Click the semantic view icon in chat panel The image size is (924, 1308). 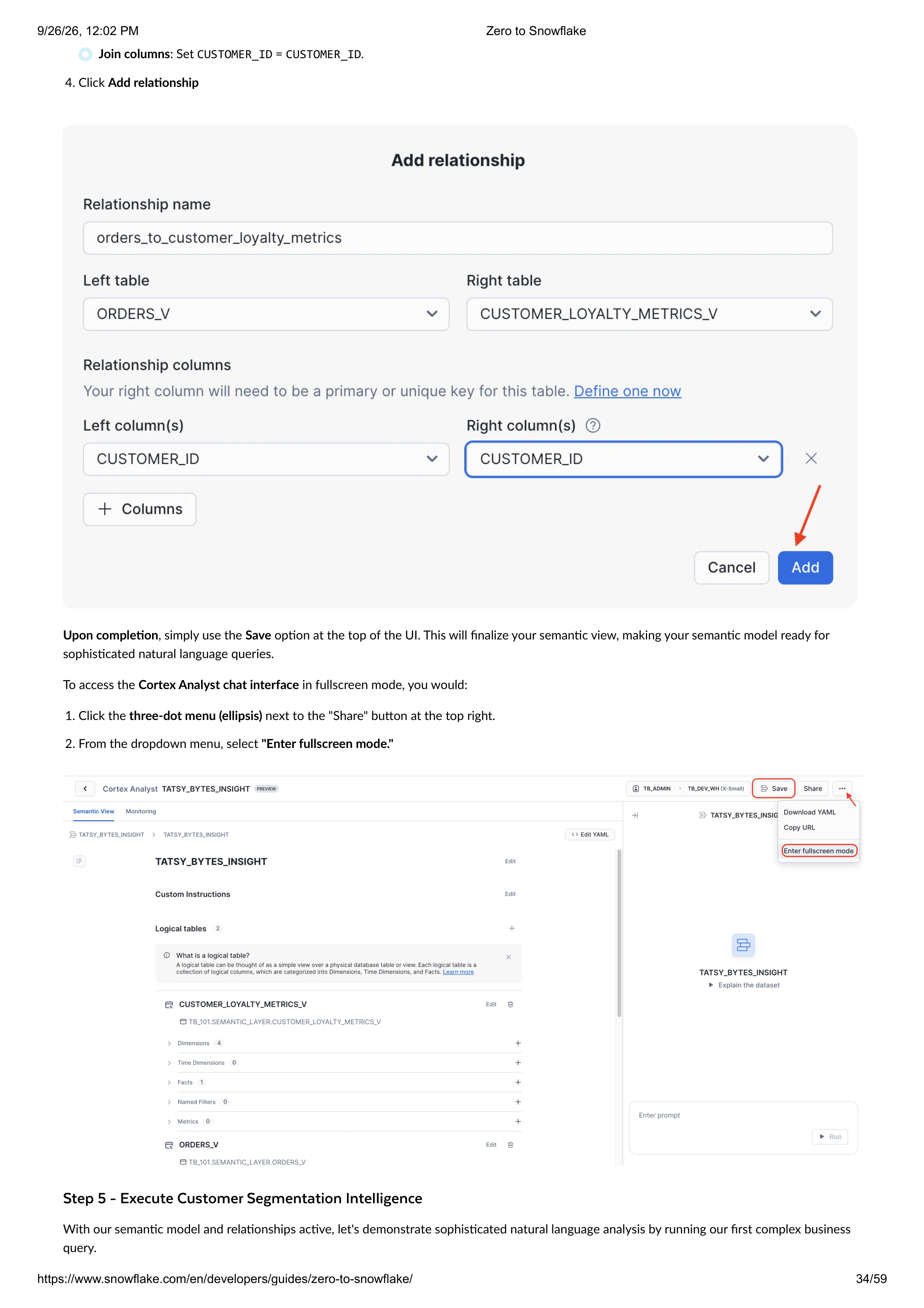pyautogui.click(x=743, y=946)
